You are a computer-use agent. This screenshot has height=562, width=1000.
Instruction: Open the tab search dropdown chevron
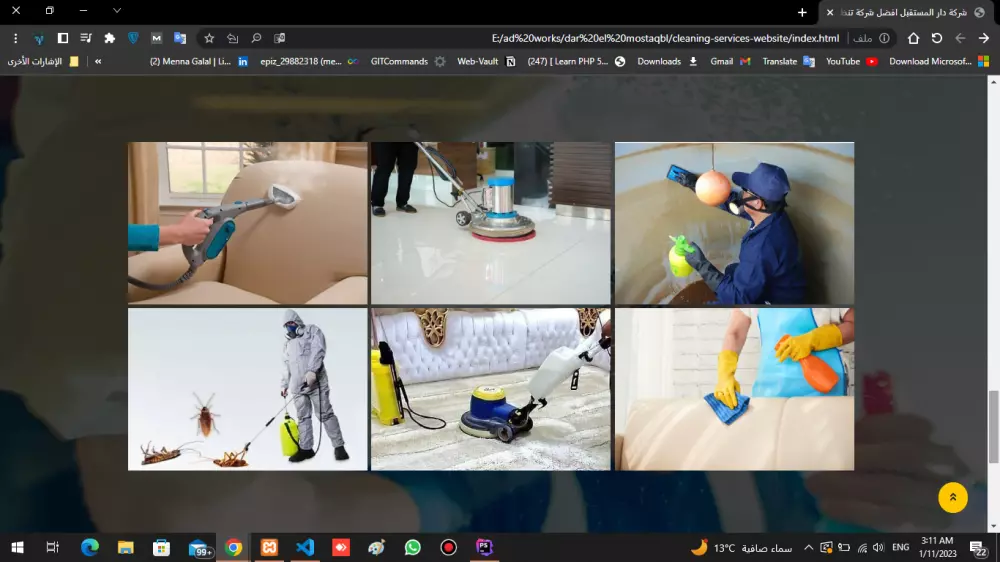click(x=117, y=11)
